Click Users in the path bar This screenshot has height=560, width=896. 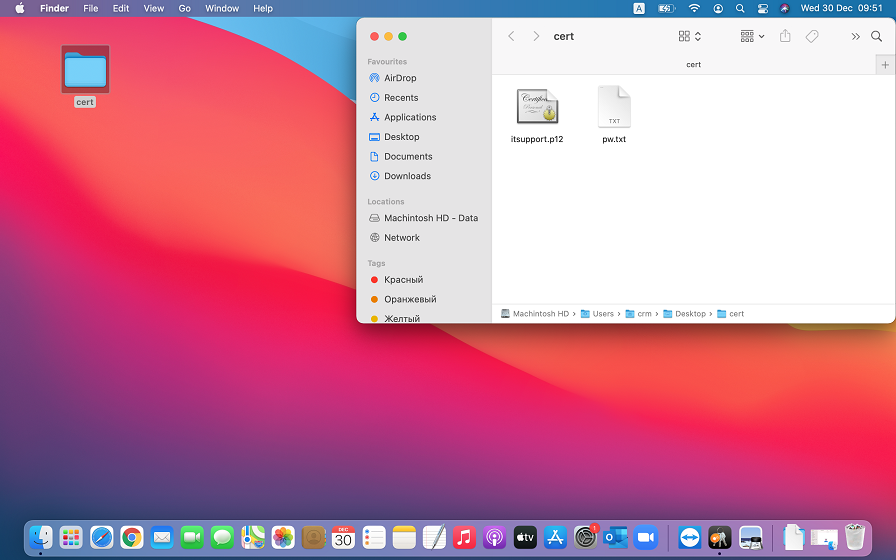coord(602,314)
